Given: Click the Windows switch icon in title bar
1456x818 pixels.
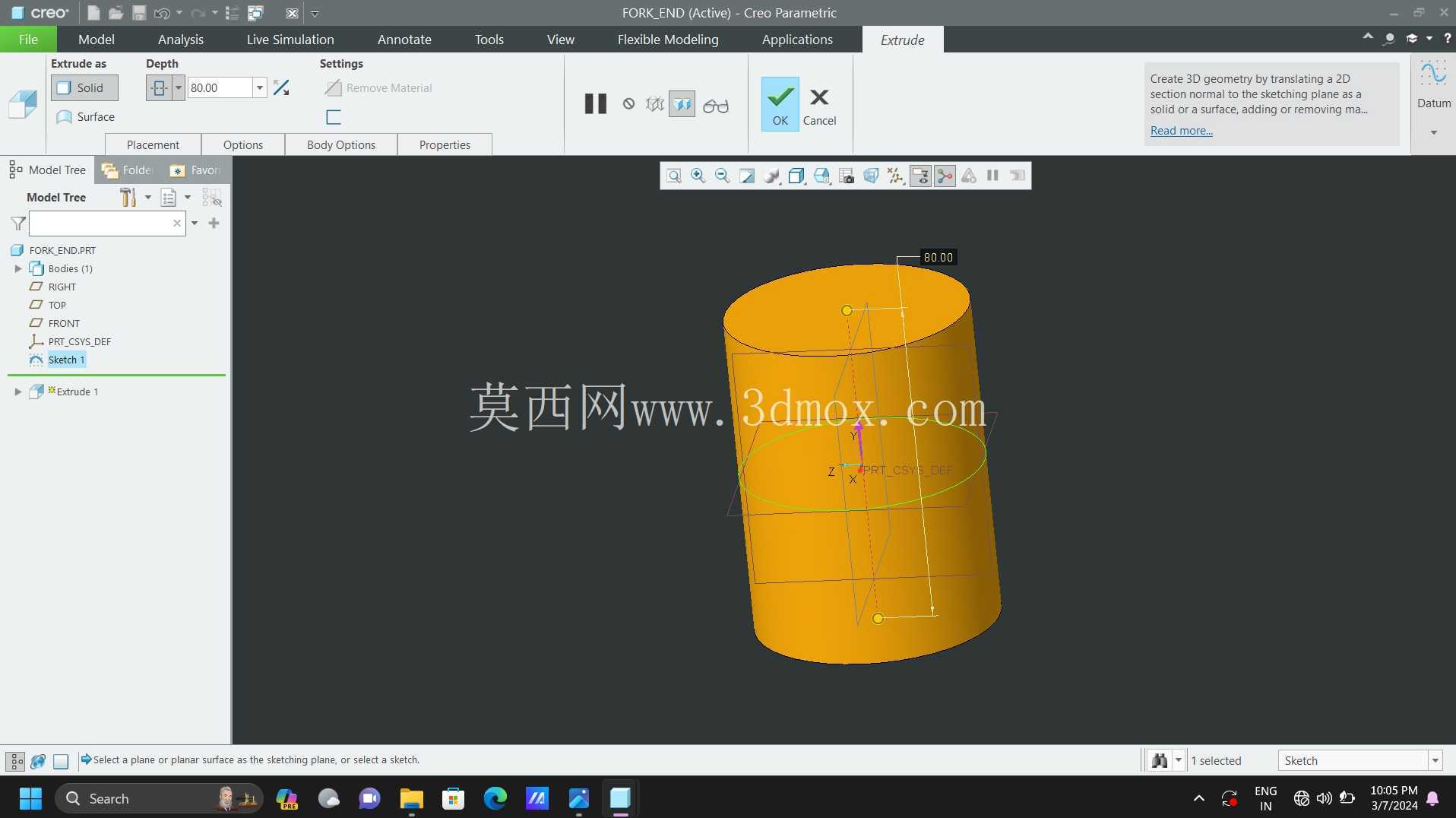Looking at the screenshot, I should [256, 13].
